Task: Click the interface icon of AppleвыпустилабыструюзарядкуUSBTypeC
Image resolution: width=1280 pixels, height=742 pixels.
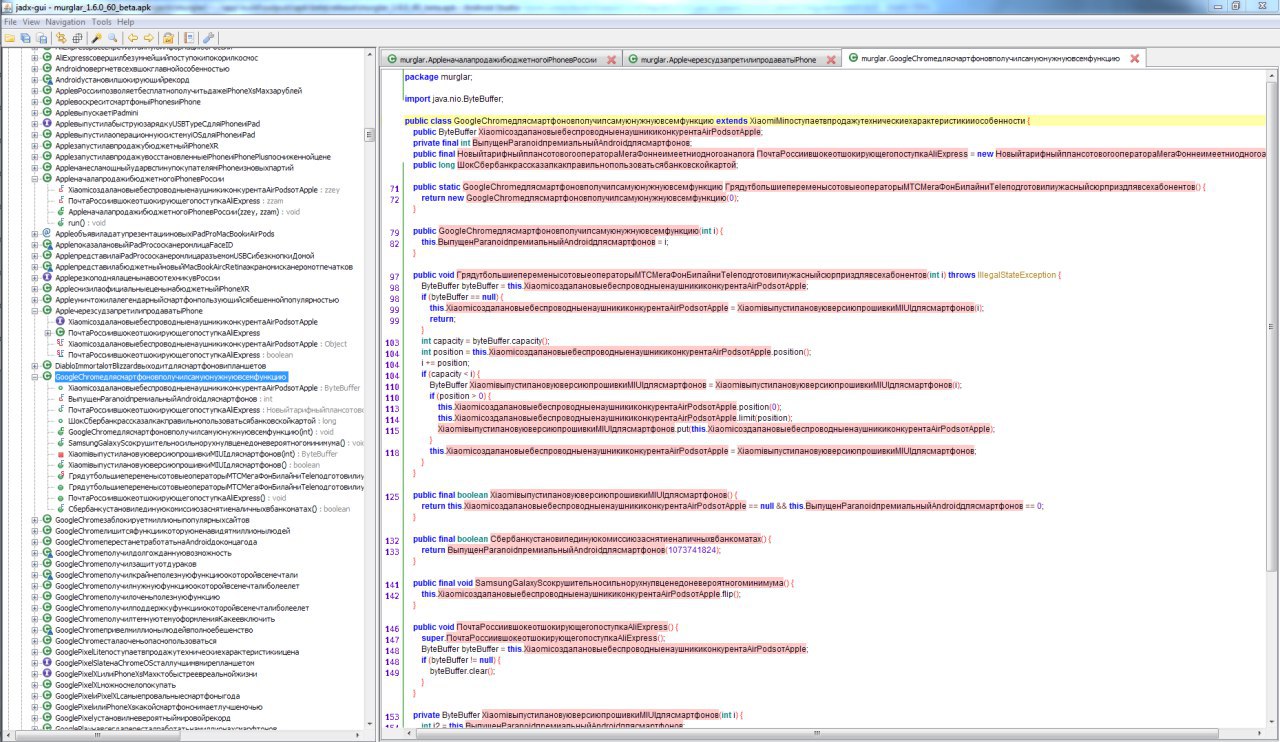Action: pos(47,123)
